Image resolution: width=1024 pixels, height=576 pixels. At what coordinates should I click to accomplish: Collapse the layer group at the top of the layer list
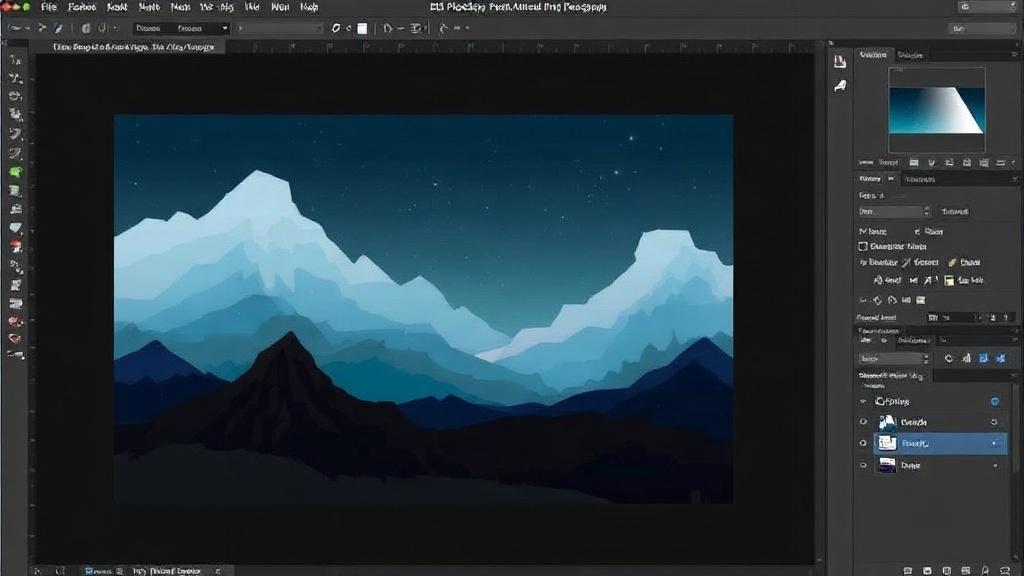pos(863,402)
